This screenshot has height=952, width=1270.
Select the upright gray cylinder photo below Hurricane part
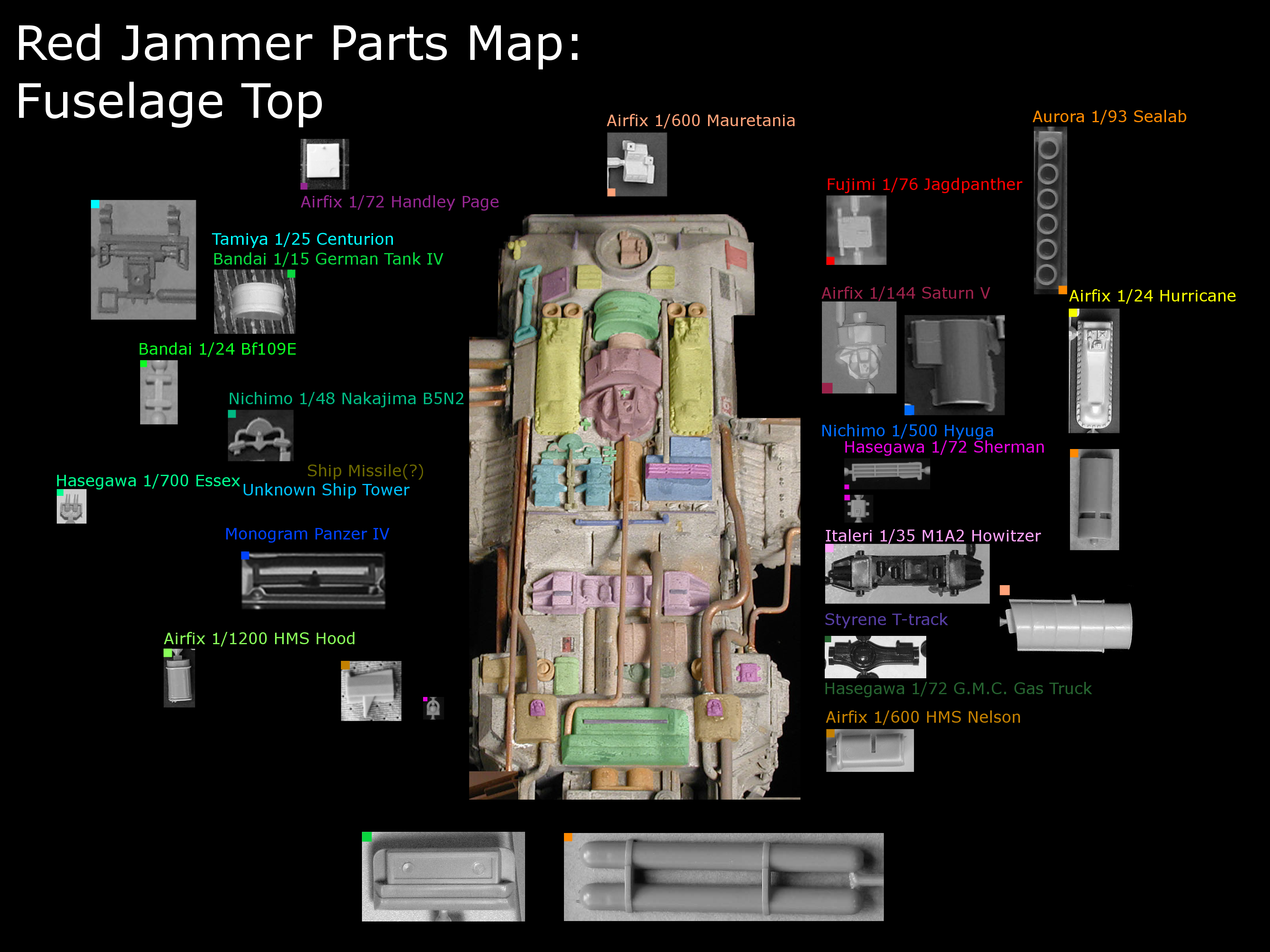1094,500
